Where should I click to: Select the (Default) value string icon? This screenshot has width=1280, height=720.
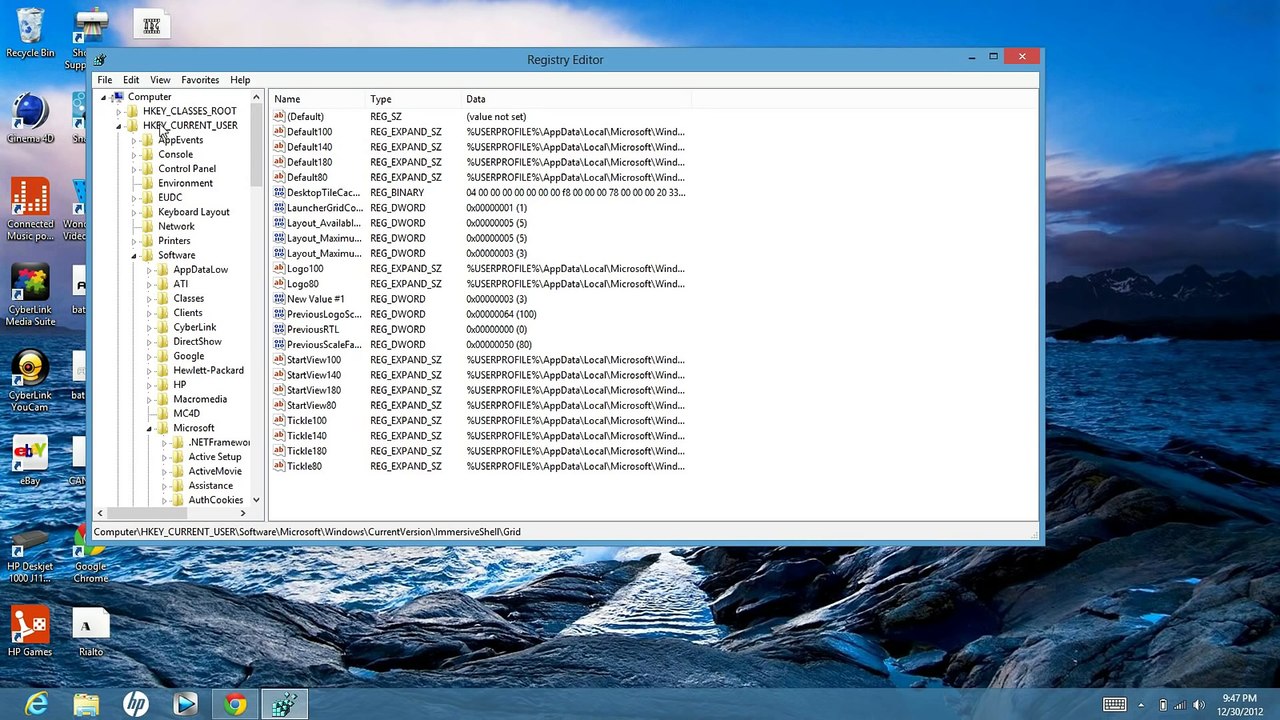coord(279,117)
